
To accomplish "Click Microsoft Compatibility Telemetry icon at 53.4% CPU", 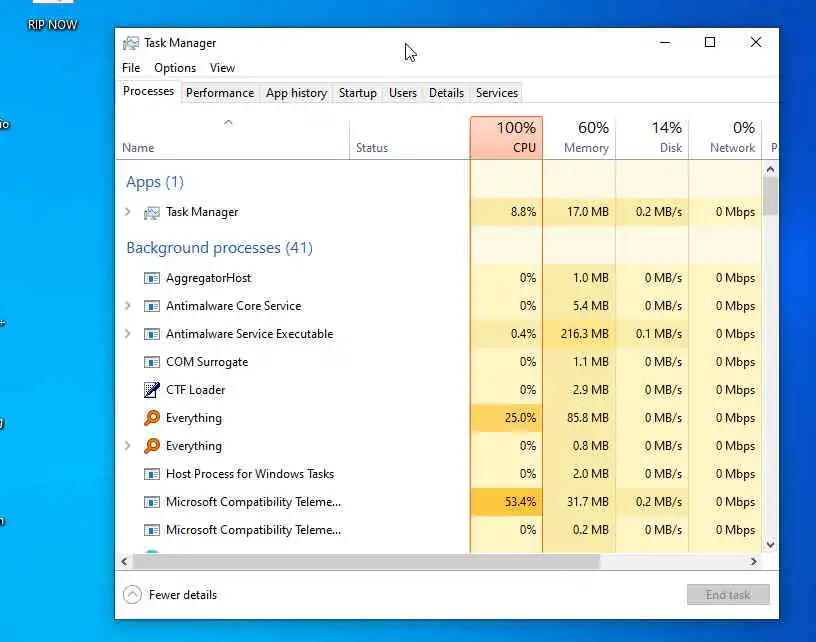I will click(151, 502).
